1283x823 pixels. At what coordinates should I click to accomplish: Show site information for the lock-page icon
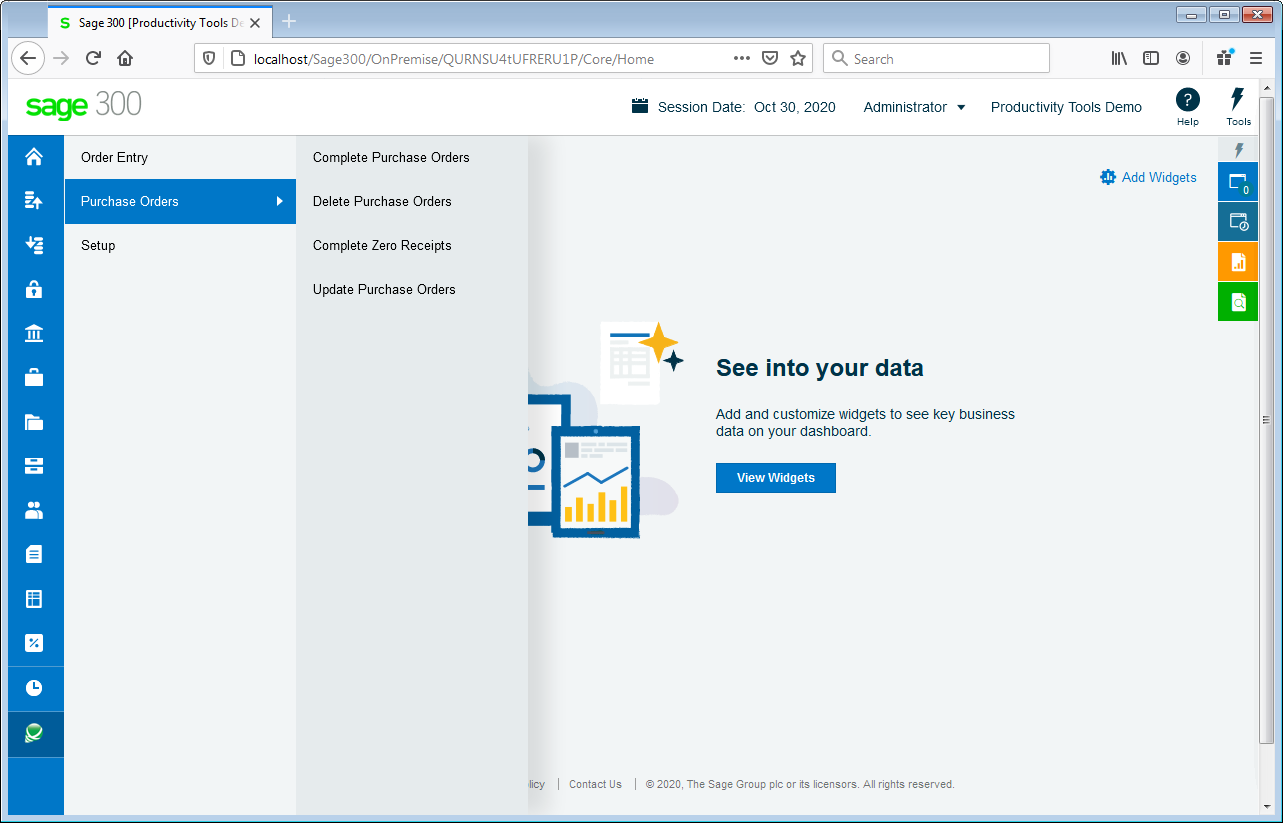coord(237,59)
